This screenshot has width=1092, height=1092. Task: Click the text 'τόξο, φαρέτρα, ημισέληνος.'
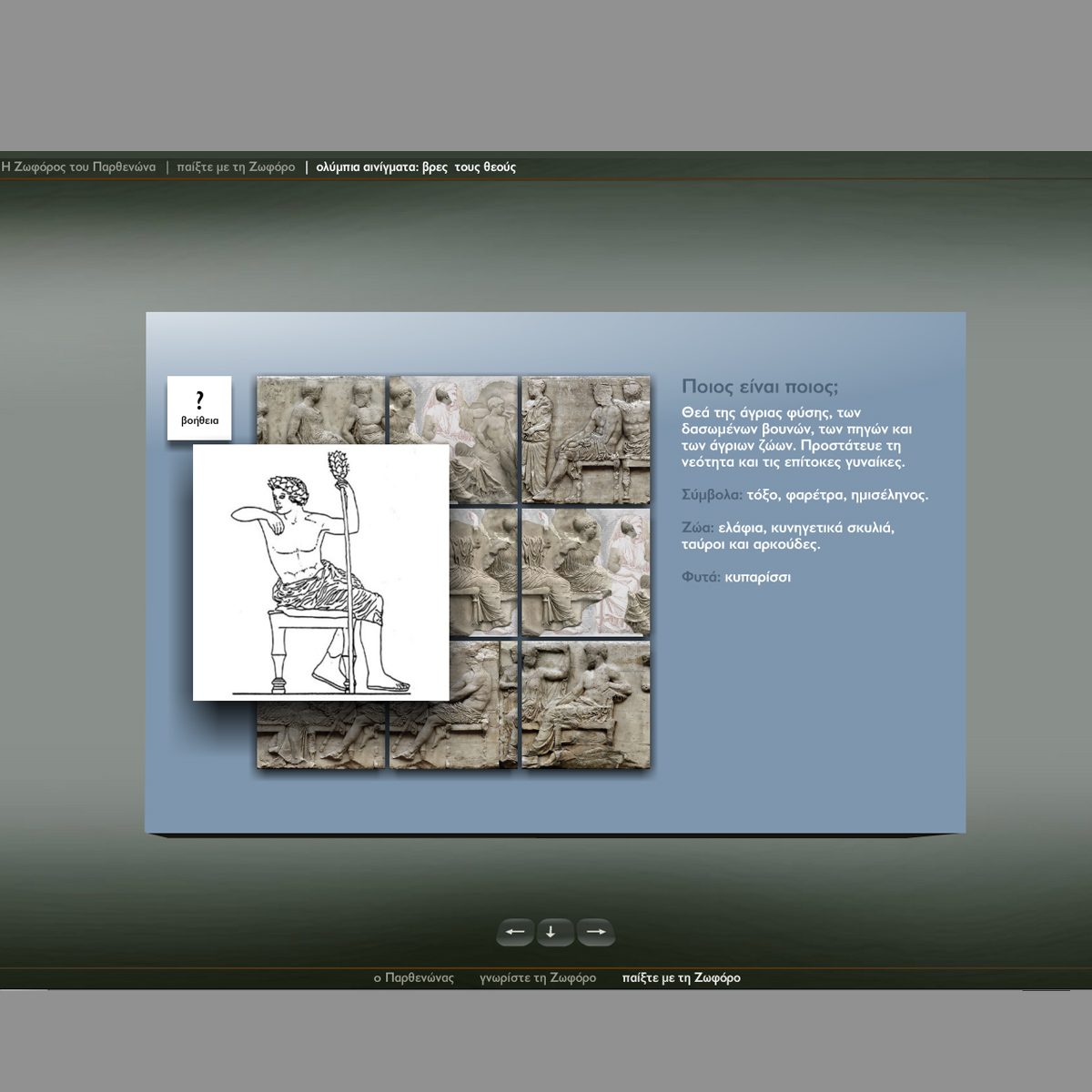(837, 495)
